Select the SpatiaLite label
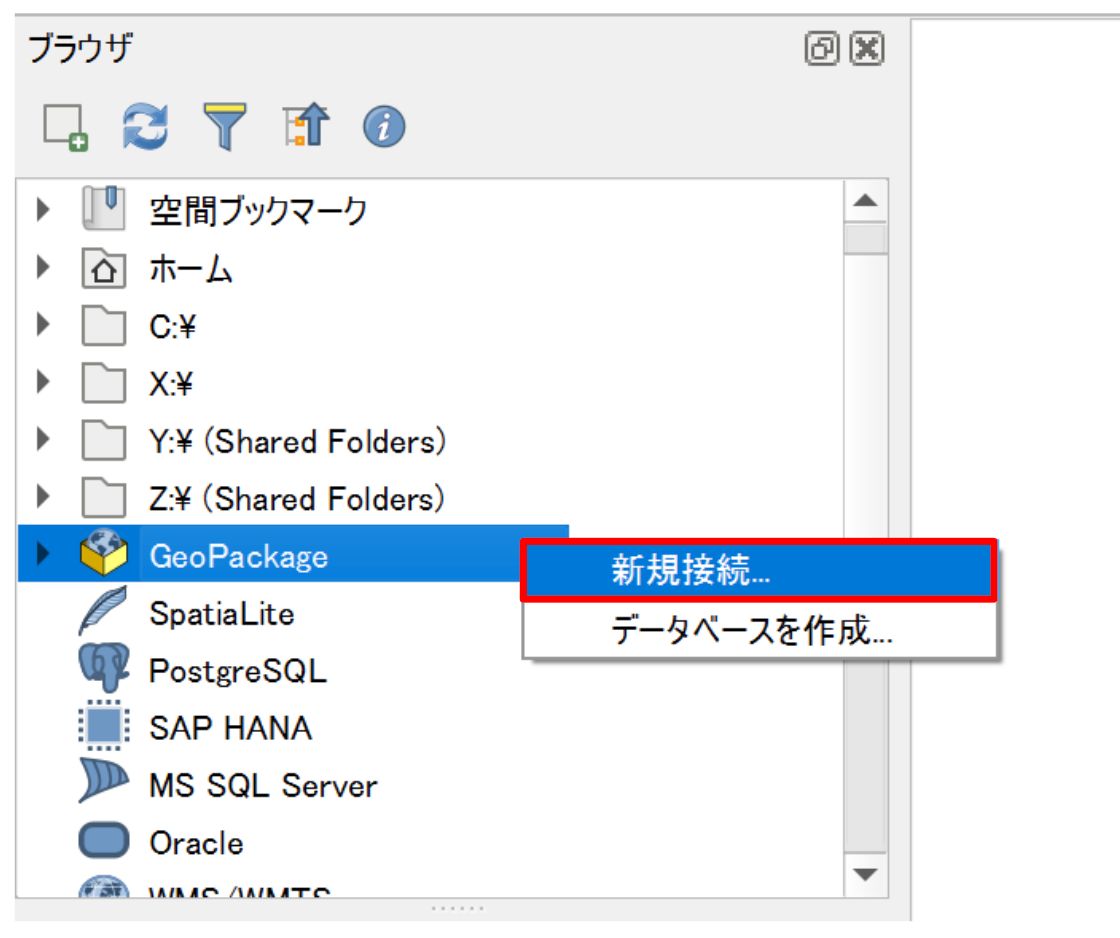The width and height of the screenshot is (1120, 938). (x=221, y=614)
